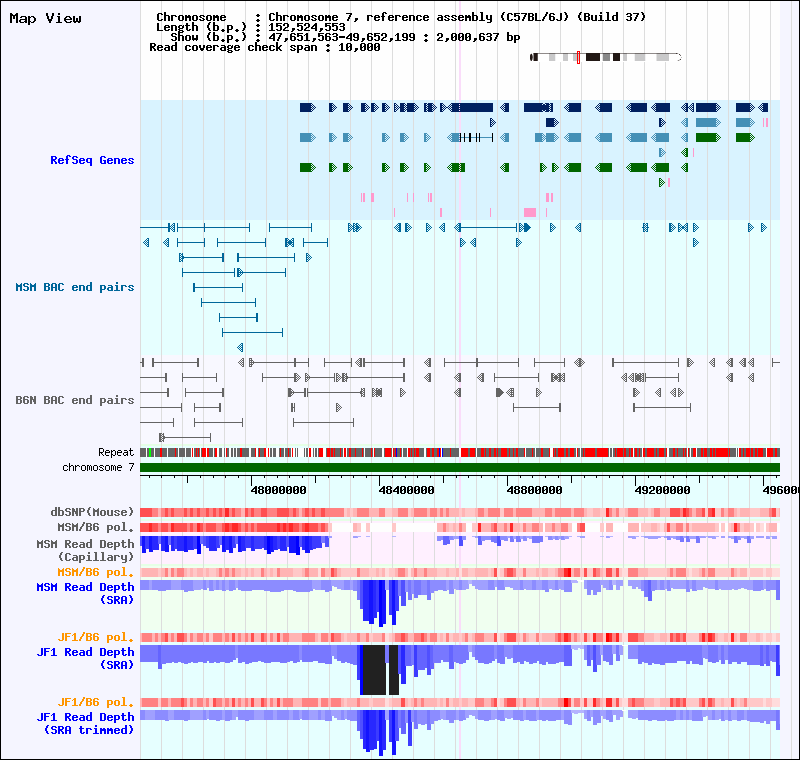Viewport: 800px width, 760px height.
Task: Click leftmost green gene in the RefSeq Genes track
Action: tap(308, 167)
